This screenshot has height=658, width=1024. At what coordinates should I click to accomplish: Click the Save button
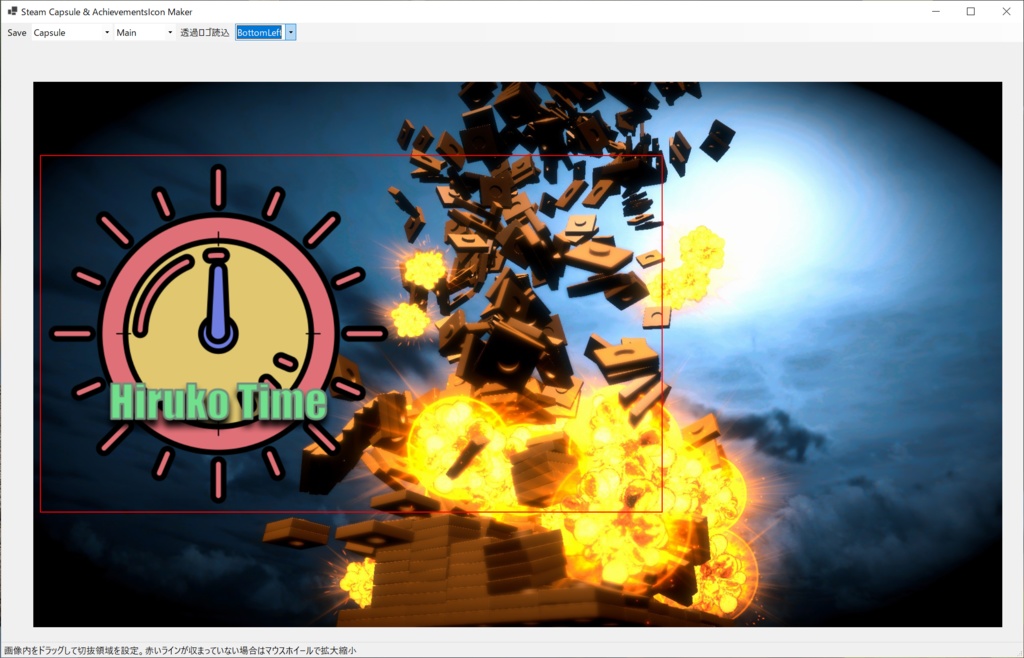(x=16, y=32)
